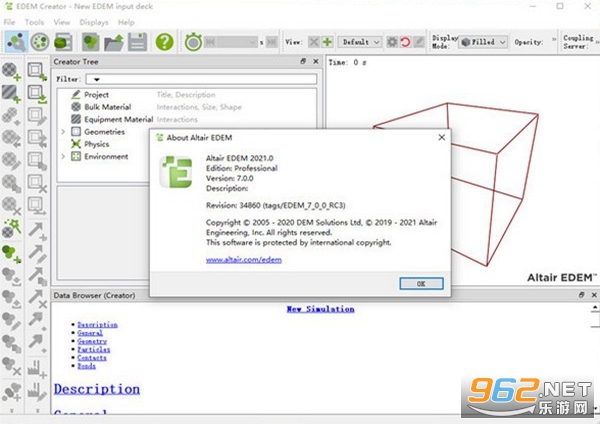
Task: Click the green plus view icon
Action: pyautogui.click(x=328, y=42)
